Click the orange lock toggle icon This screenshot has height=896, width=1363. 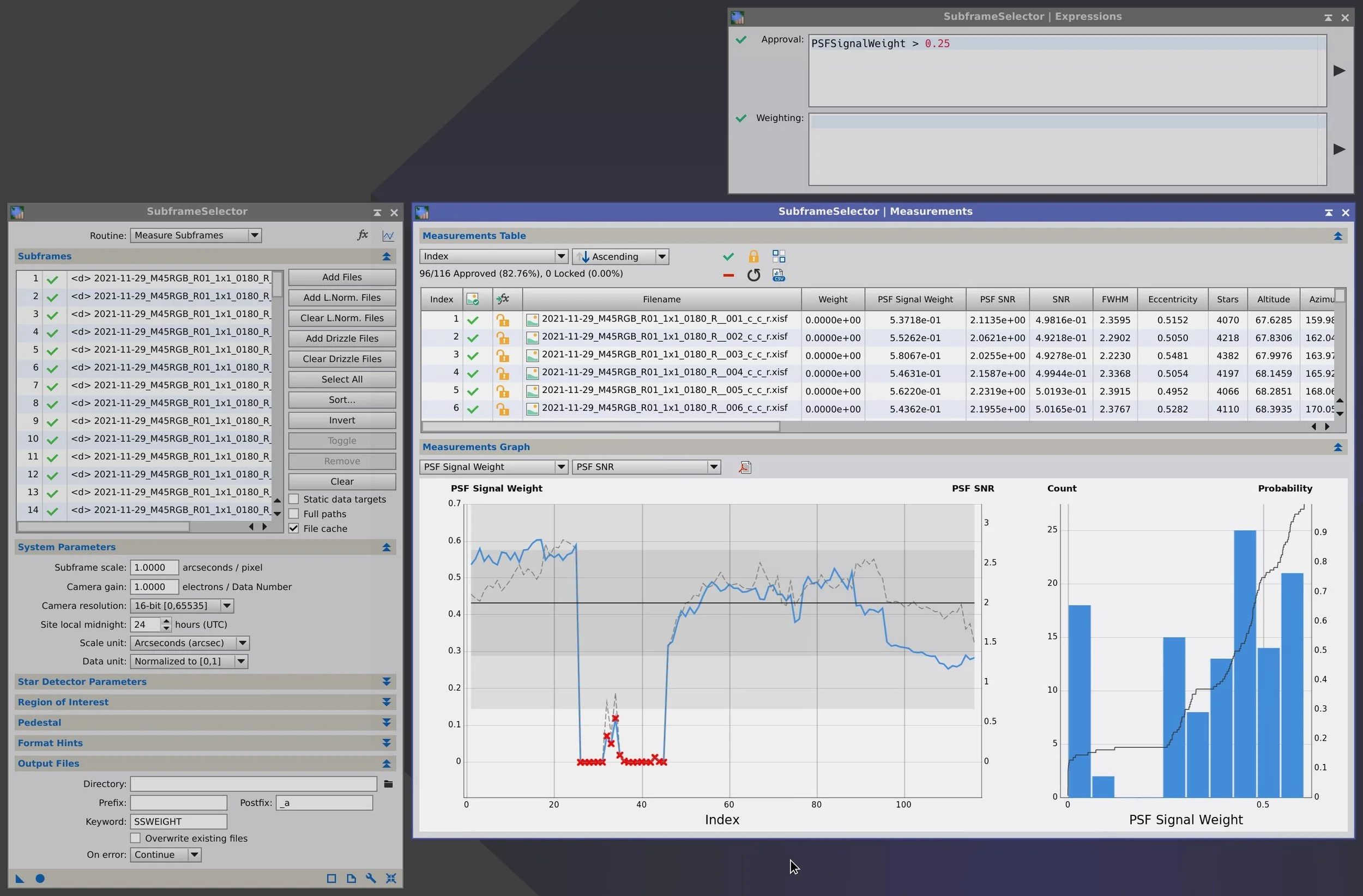point(753,257)
